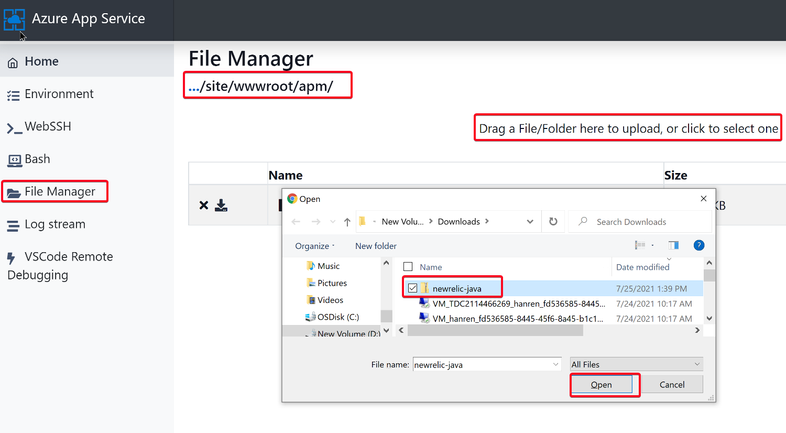Screen dimensions: 786x433
Task: Refresh the Downloads folder view
Action: (553, 222)
